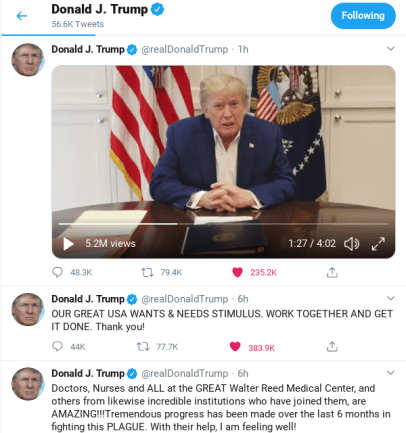Retweet the STIMULUS tweet with 77.7K retweets
The image size is (406, 433).
pos(143,347)
